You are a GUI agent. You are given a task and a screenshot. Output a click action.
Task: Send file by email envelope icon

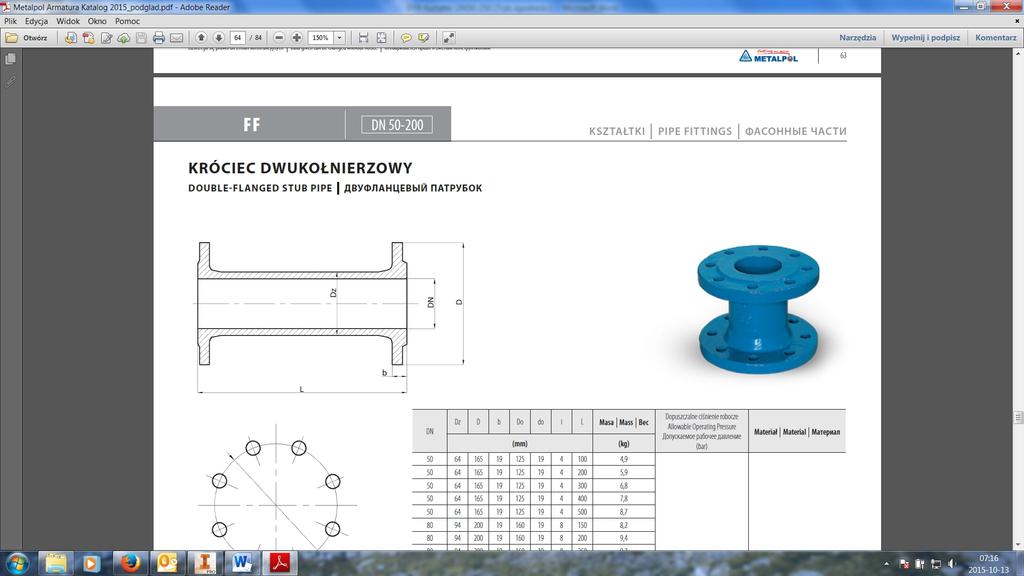(x=176, y=38)
